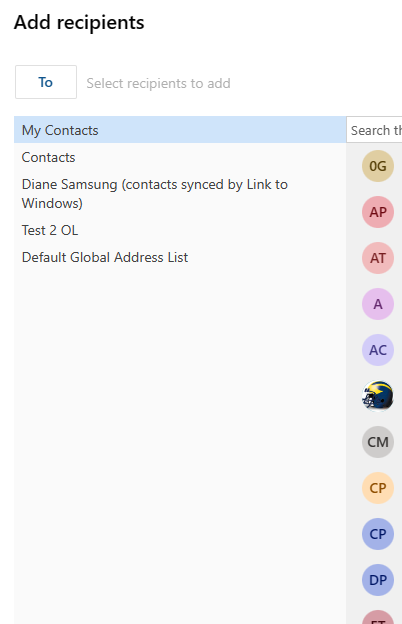Choose Diane Samsung synced contacts list

point(180,194)
